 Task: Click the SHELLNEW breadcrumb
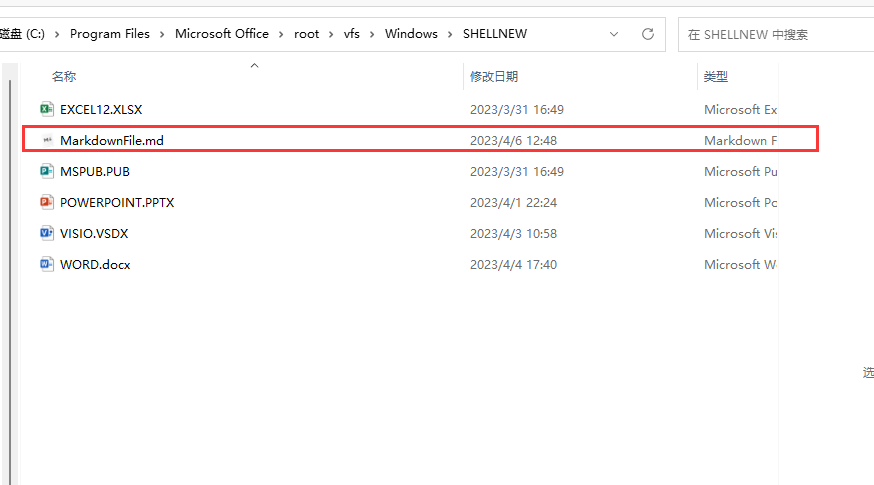click(x=495, y=34)
